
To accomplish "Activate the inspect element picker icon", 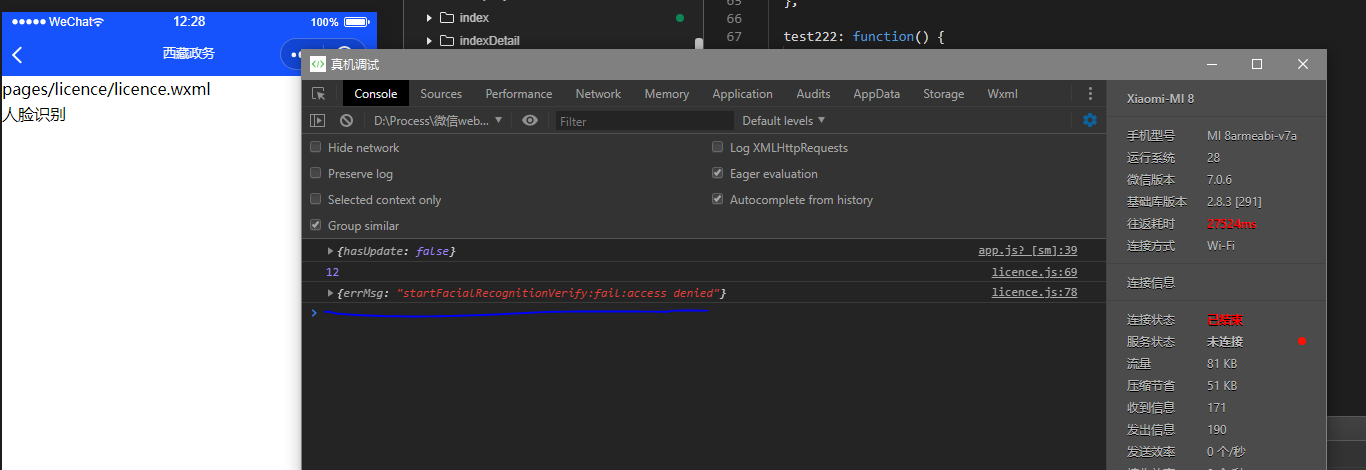I will tap(318, 94).
